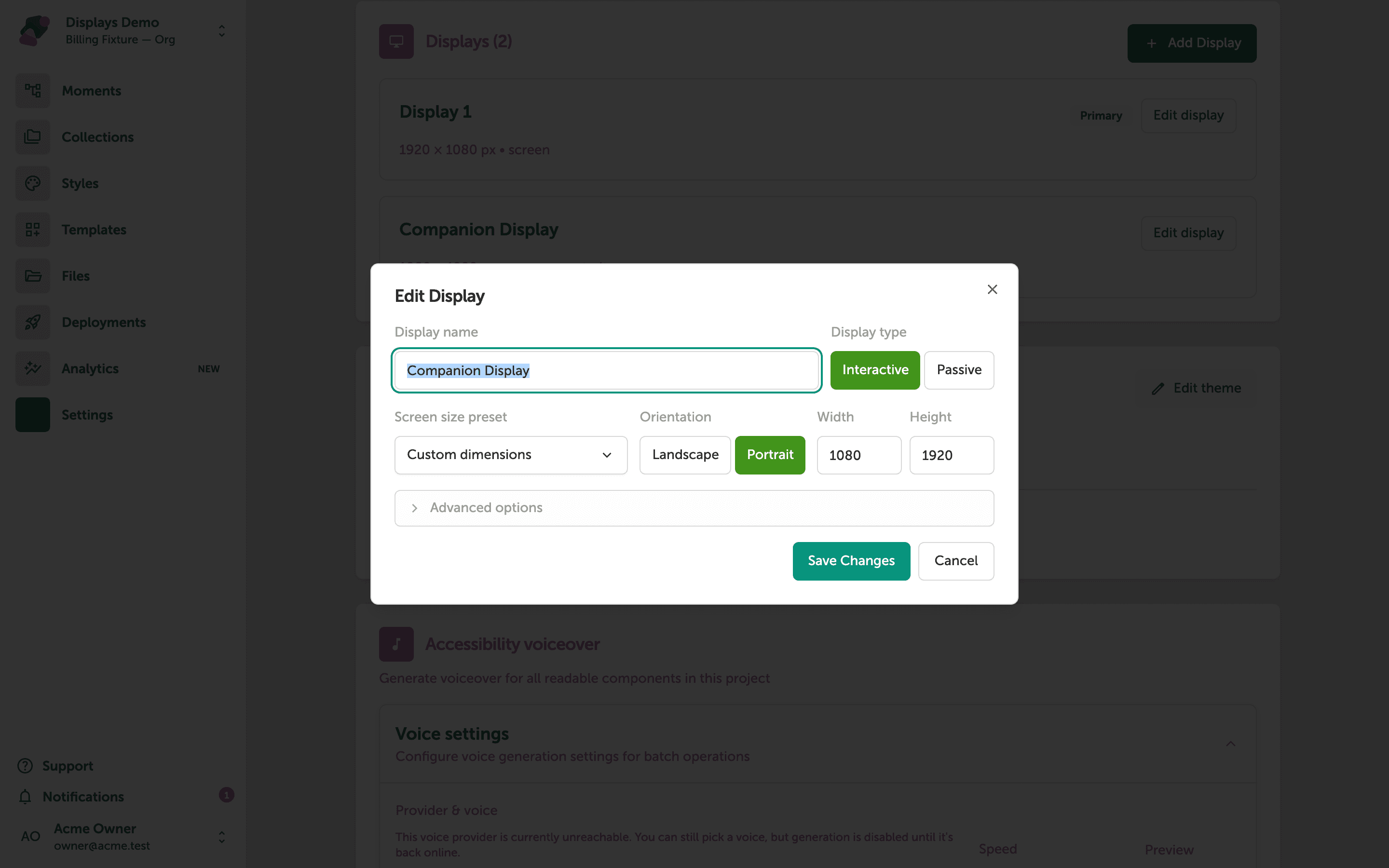Open the Displays Demo project switcher
The width and height of the screenshot is (1389, 868).
tap(221, 31)
